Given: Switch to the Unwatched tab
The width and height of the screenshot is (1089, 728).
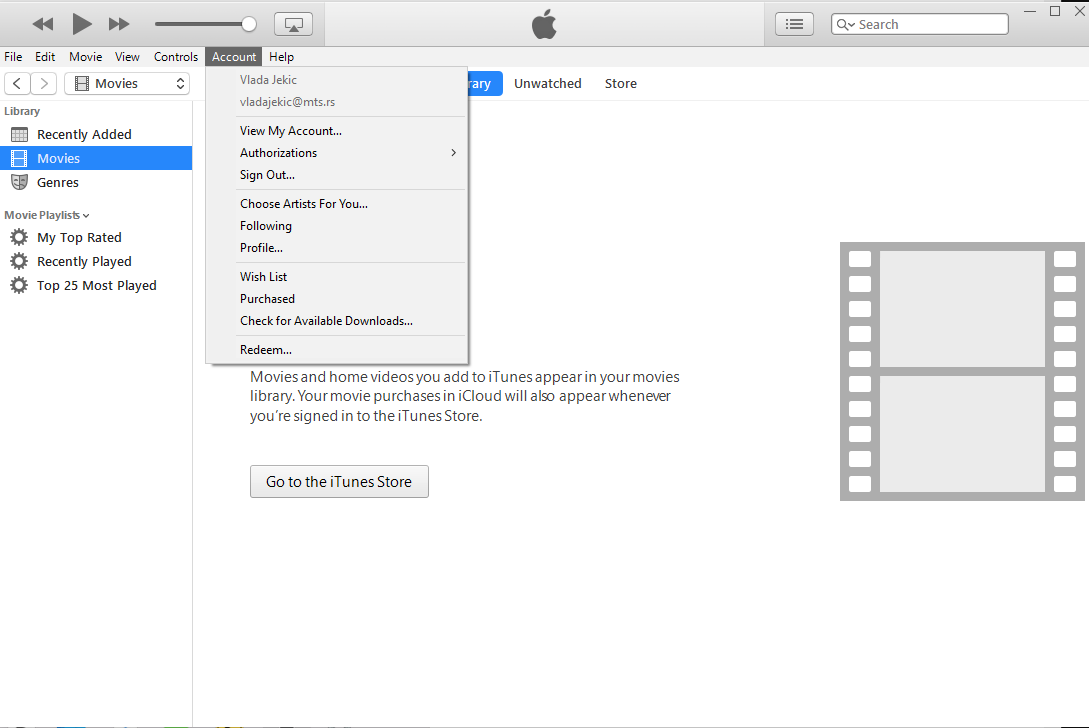Looking at the screenshot, I should pyautogui.click(x=547, y=83).
